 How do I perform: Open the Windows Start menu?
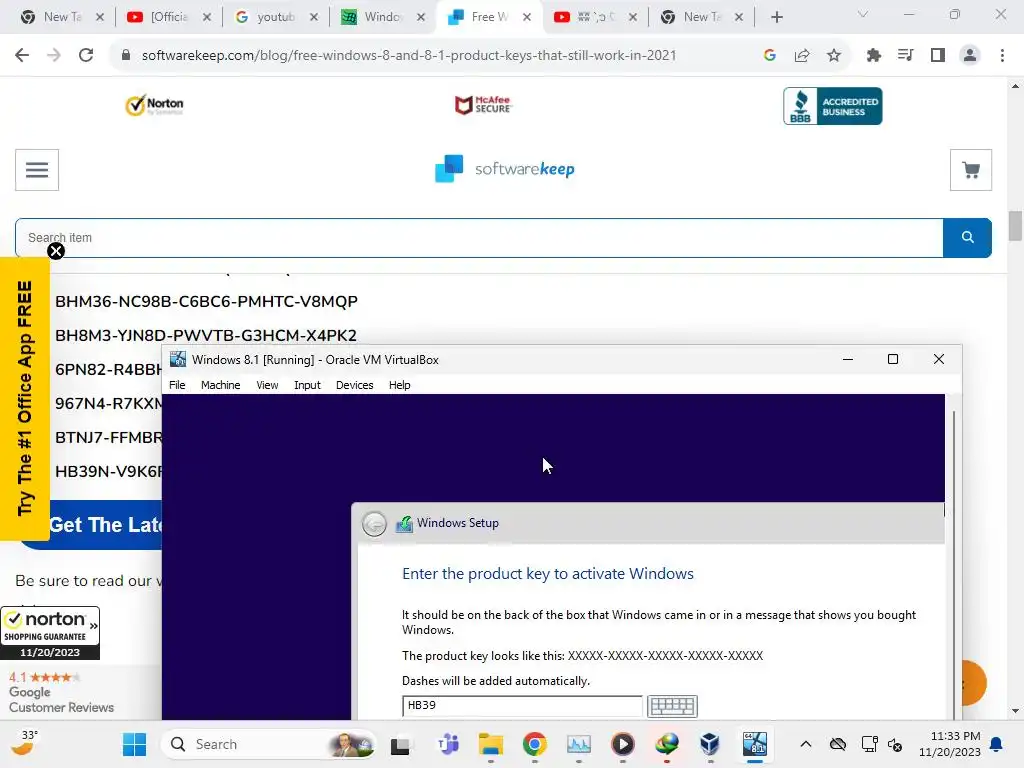(x=135, y=744)
